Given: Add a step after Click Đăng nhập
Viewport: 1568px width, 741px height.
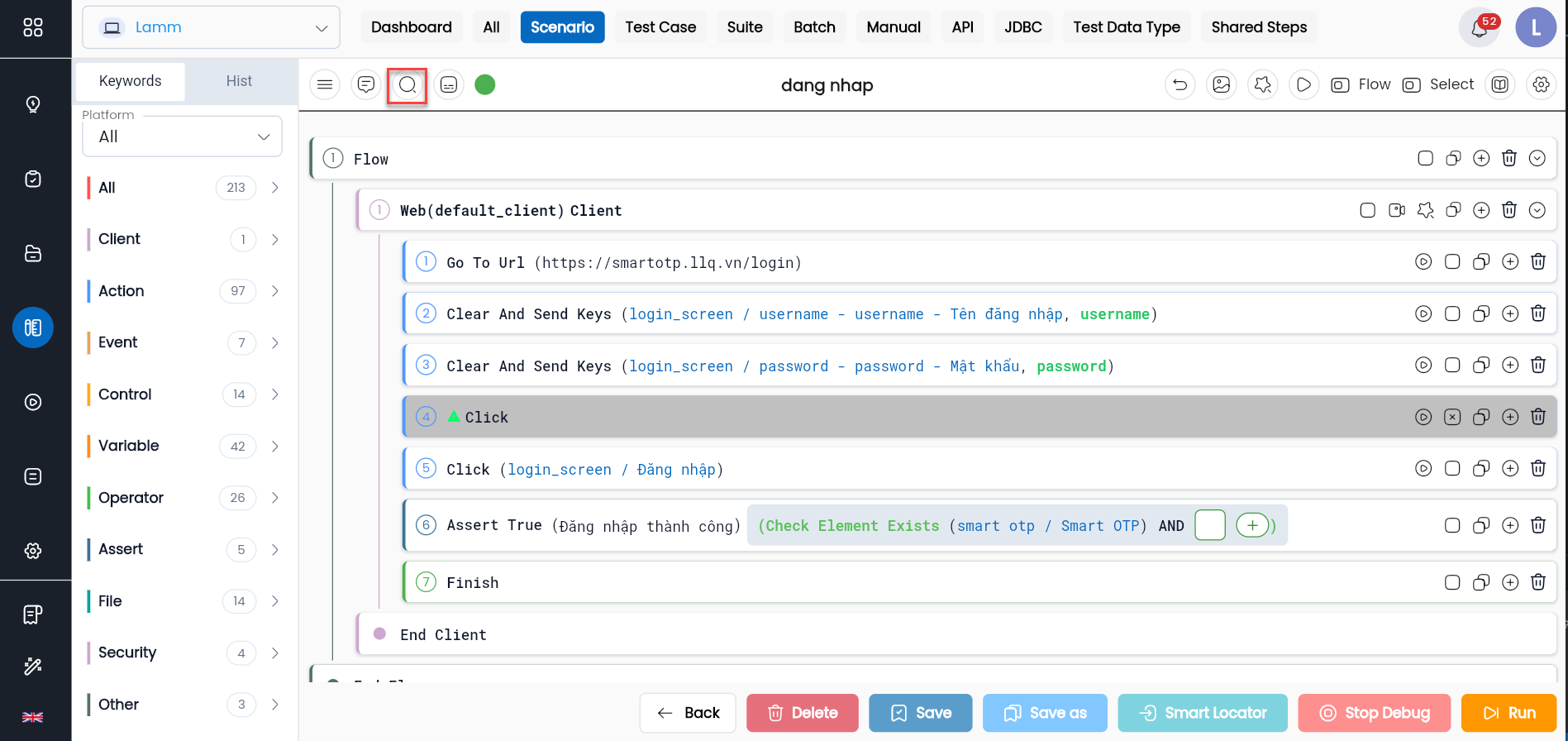Looking at the screenshot, I should [x=1510, y=468].
